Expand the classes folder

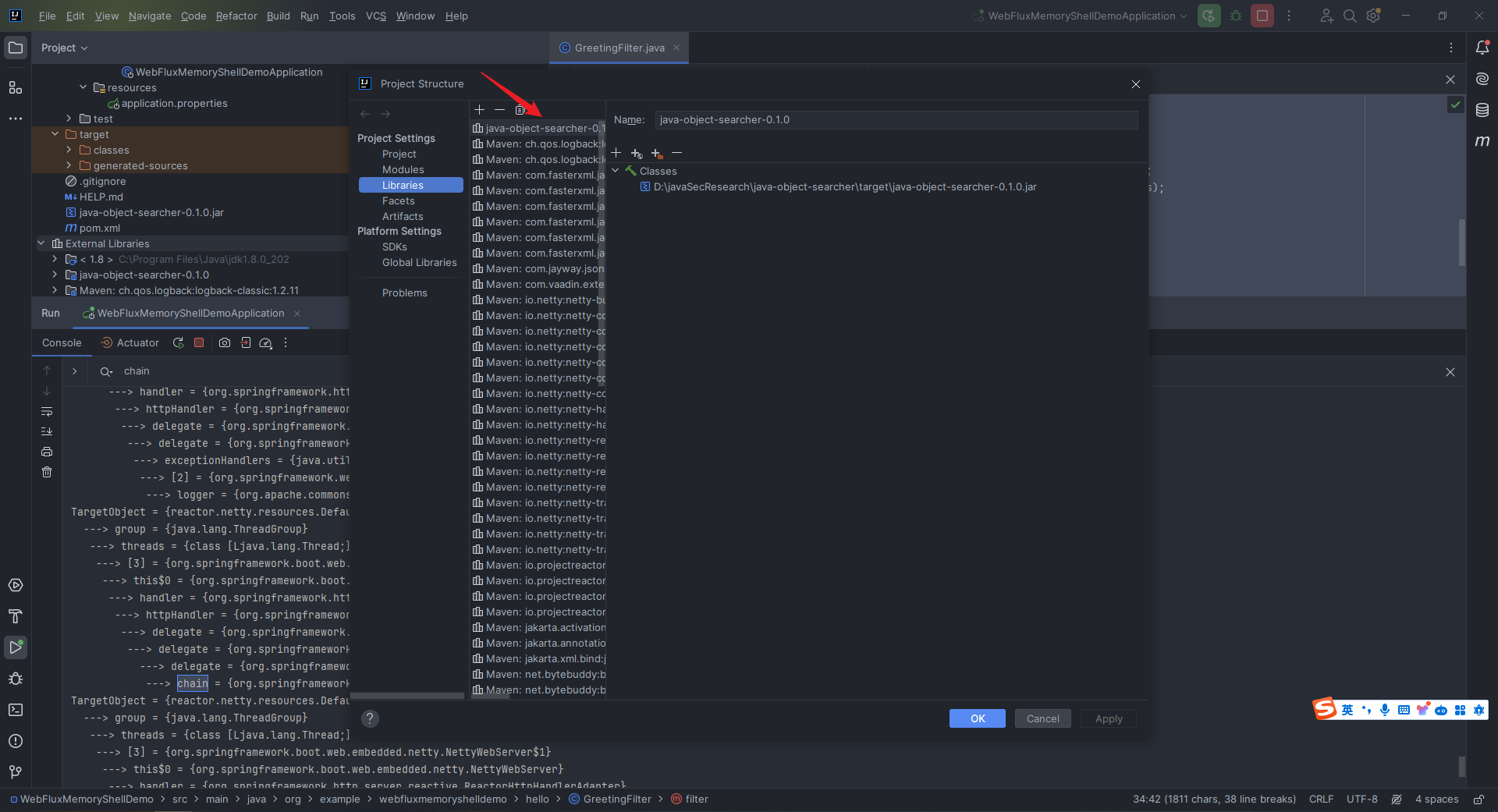click(x=69, y=150)
